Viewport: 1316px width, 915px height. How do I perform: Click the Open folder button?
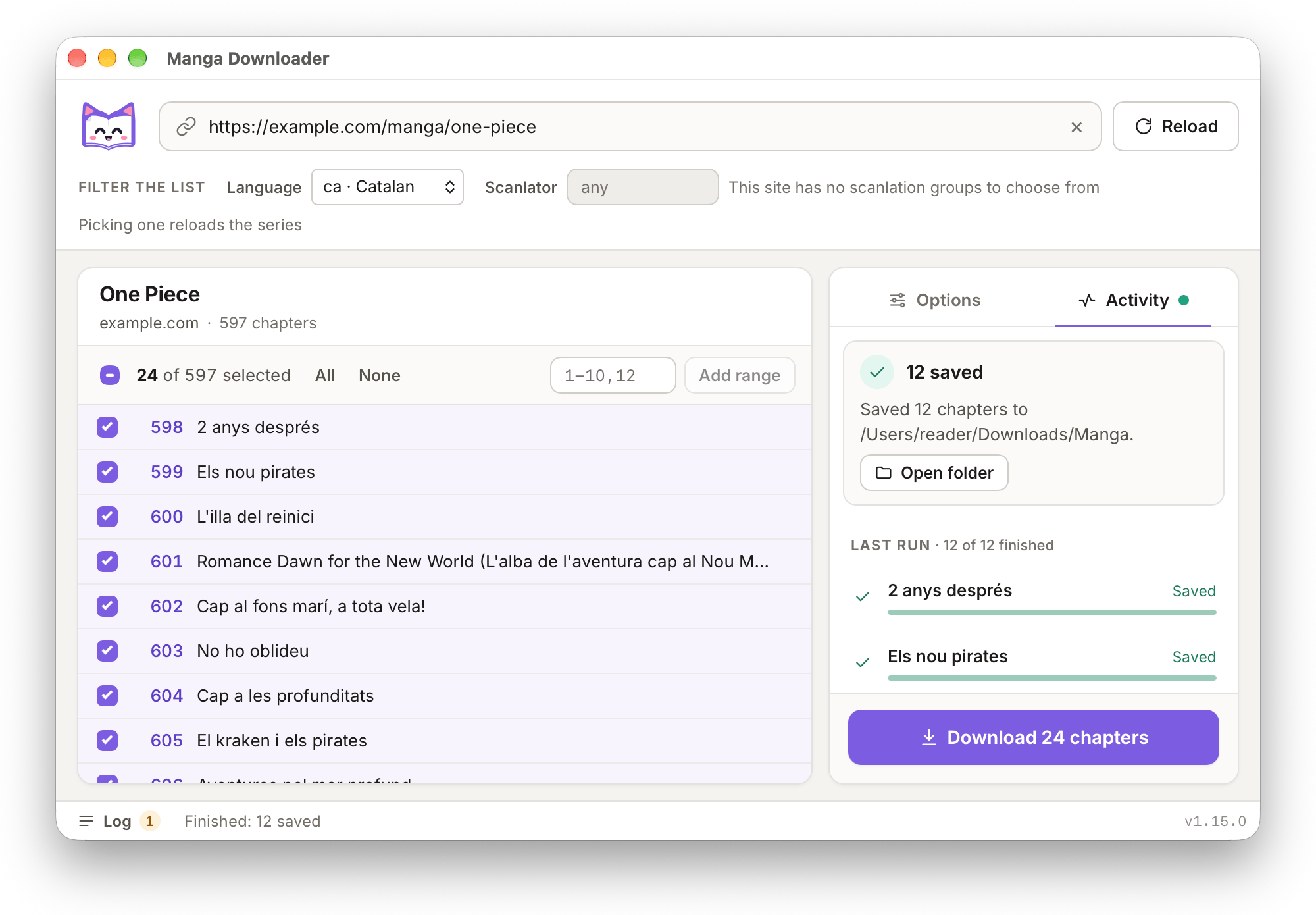934,473
